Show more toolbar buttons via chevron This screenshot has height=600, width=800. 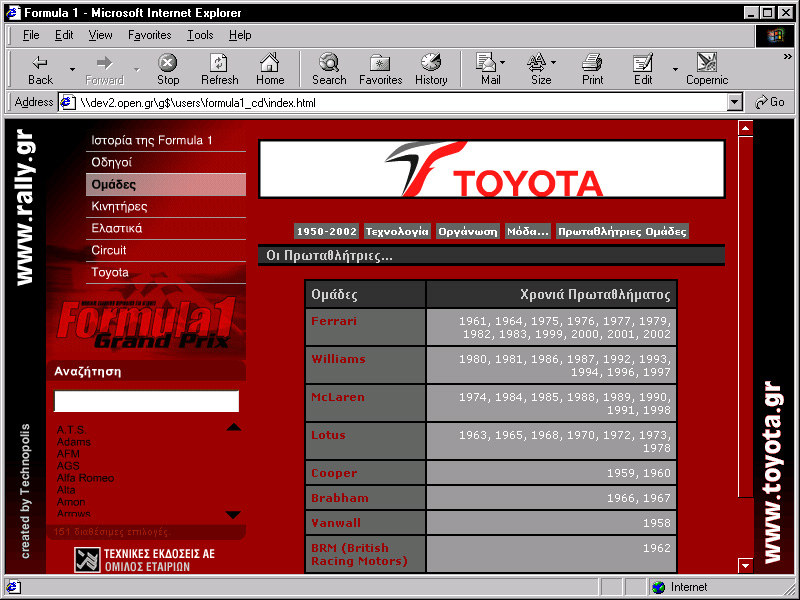pyautogui.click(x=788, y=57)
